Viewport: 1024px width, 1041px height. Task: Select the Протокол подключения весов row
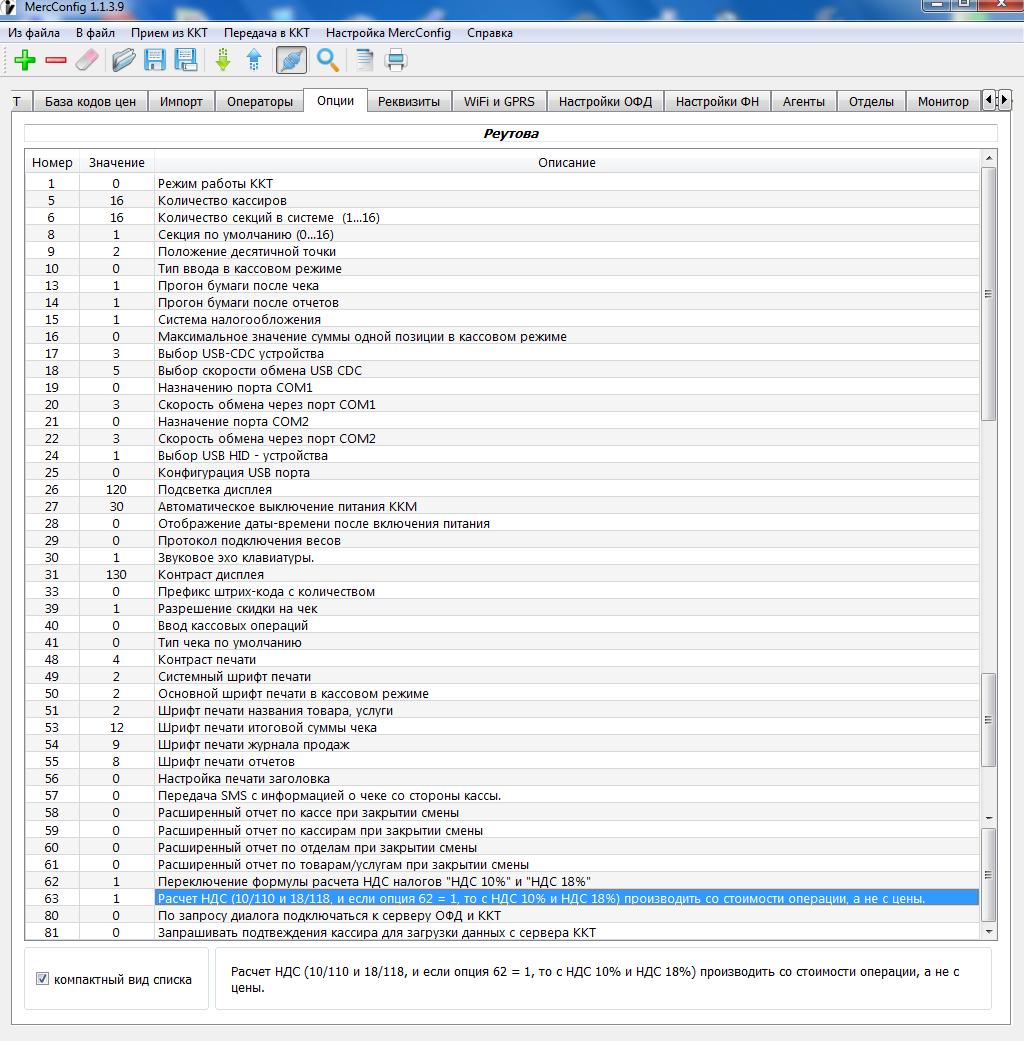(x=502, y=541)
